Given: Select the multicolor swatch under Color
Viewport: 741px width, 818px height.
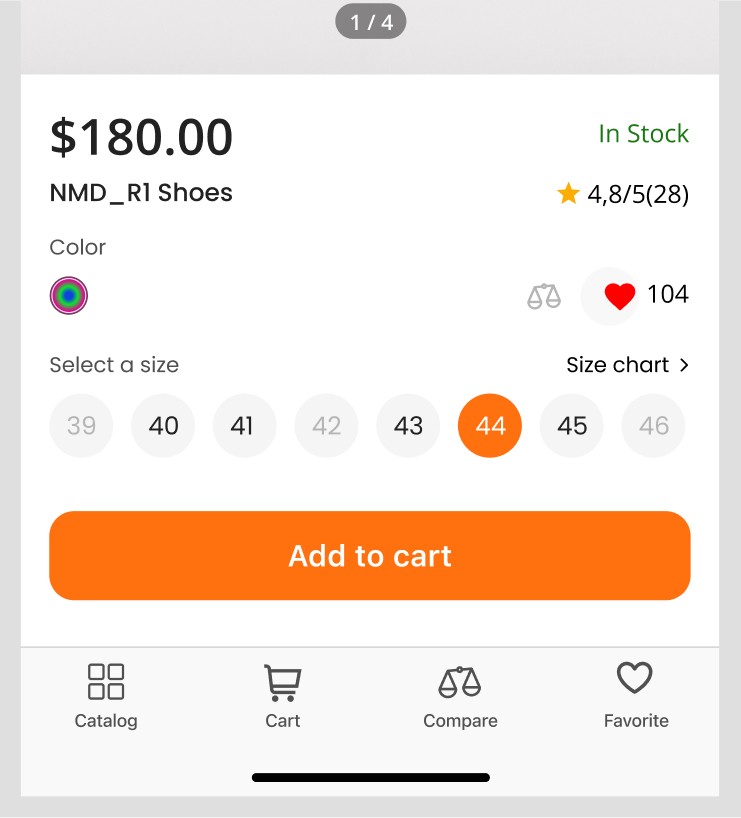Looking at the screenshot, I should tap(69, 295).
